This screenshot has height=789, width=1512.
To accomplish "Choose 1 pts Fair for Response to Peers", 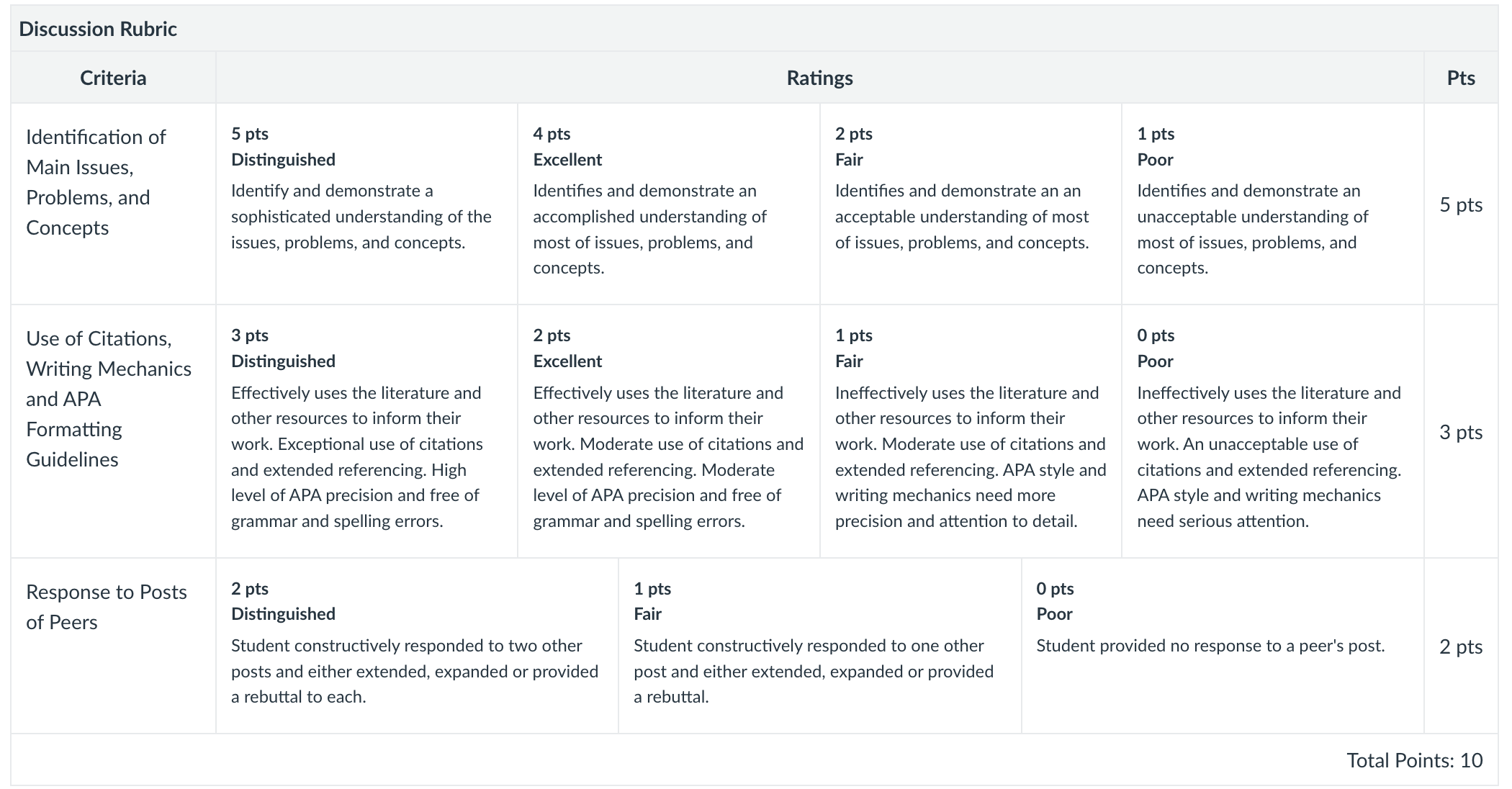I will (x=819, y=646).
